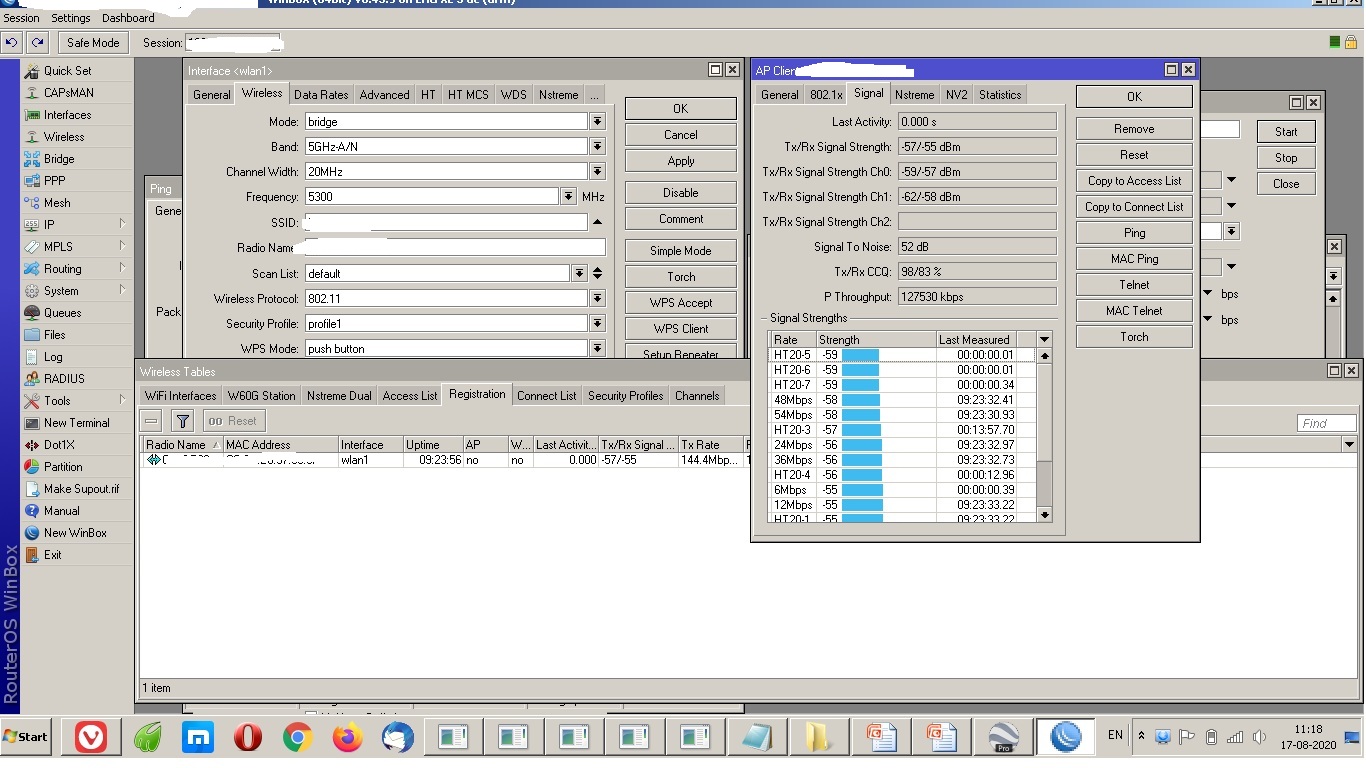Open the Interfaces sidebar item
The width and height of the screenshot is (1366, 768).
(67, 115)
